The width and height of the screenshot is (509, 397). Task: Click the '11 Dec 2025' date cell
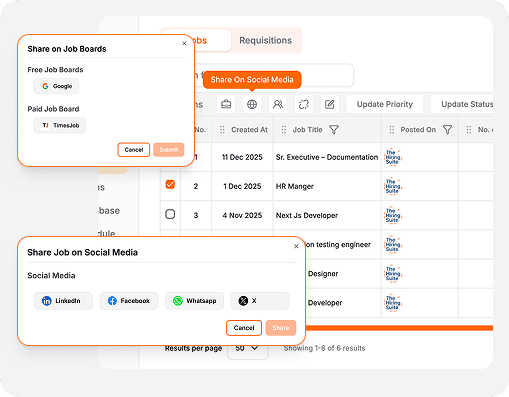coord(242,157)
